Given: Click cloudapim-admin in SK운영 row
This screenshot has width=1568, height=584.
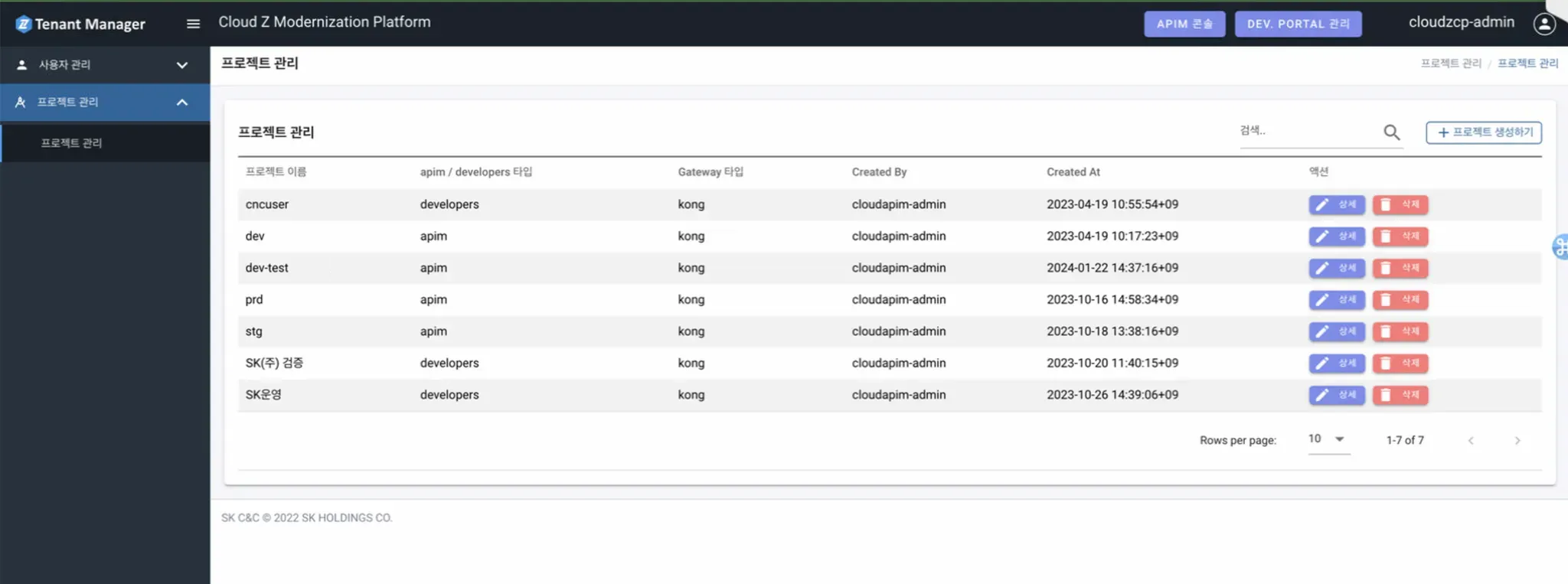Looking at the screenshot, I should [899, 395].
